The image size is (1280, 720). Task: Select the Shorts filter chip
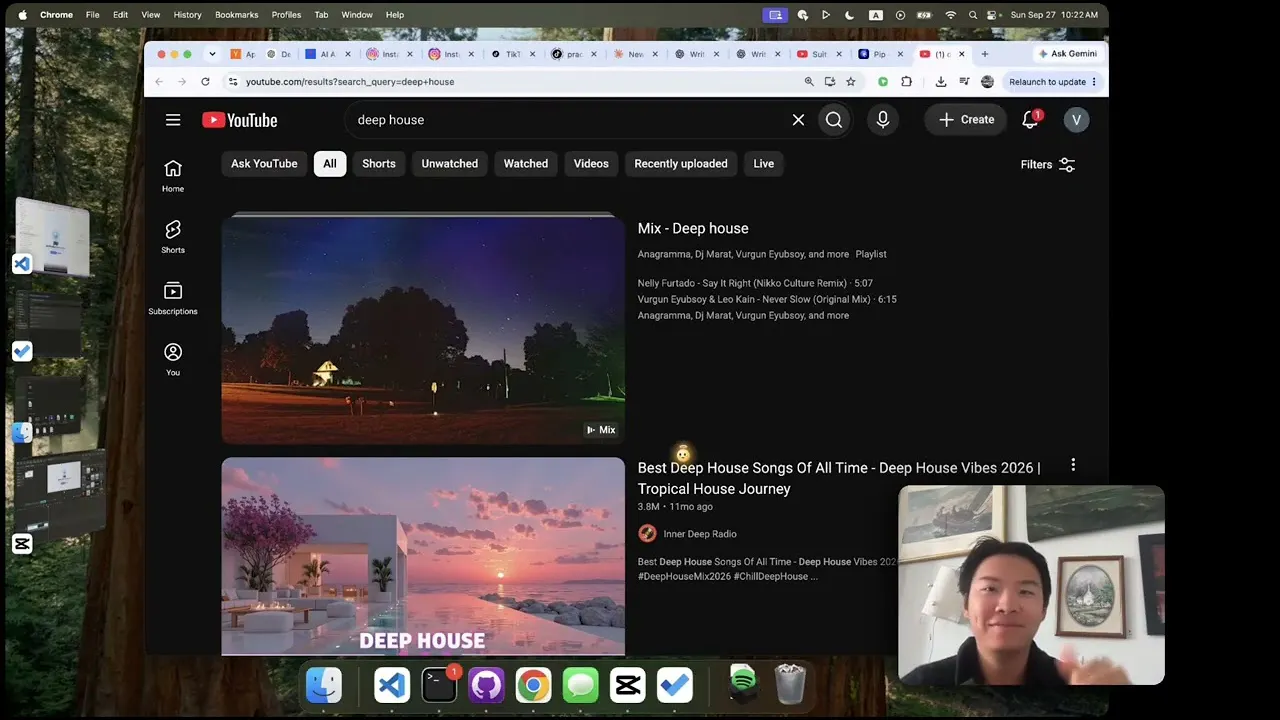tap(379, 164)
